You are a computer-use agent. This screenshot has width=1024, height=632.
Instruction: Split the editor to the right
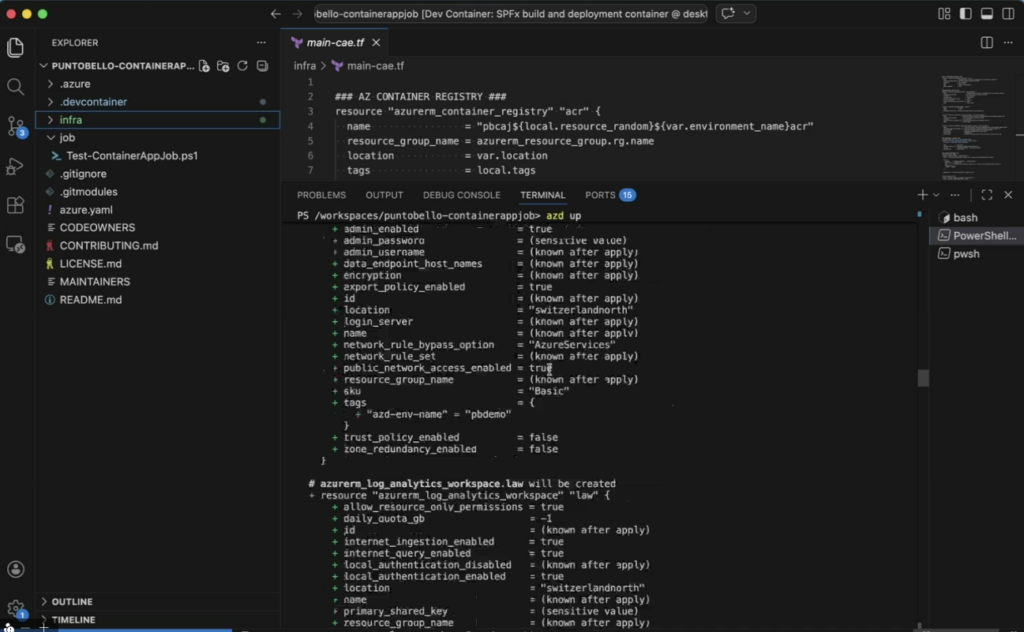[987, 43]
